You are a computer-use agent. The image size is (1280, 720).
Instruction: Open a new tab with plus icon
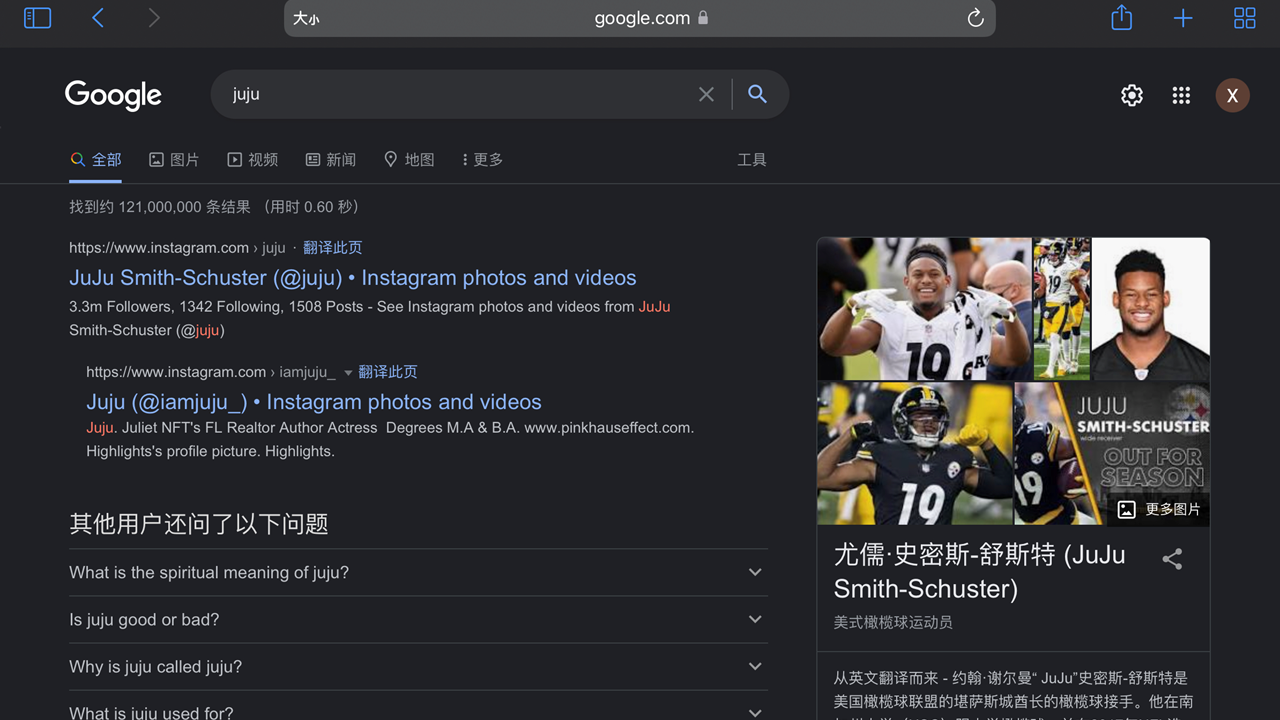(x=1183, y=18)
